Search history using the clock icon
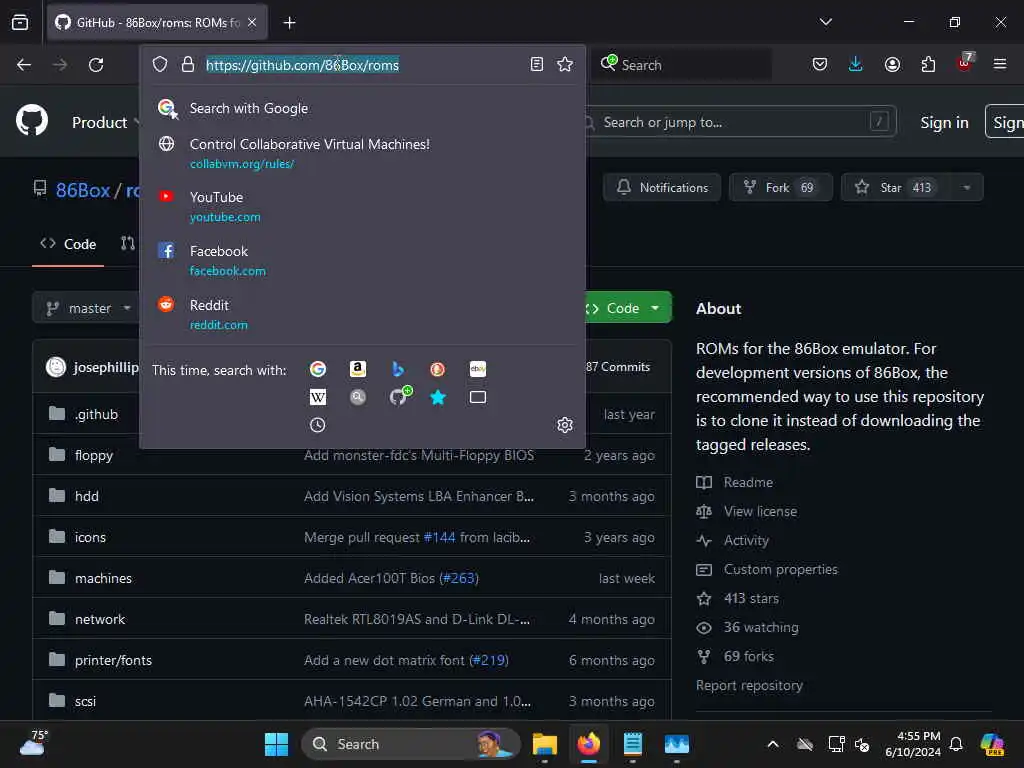The image size is (1024, 768). [318, 425]
